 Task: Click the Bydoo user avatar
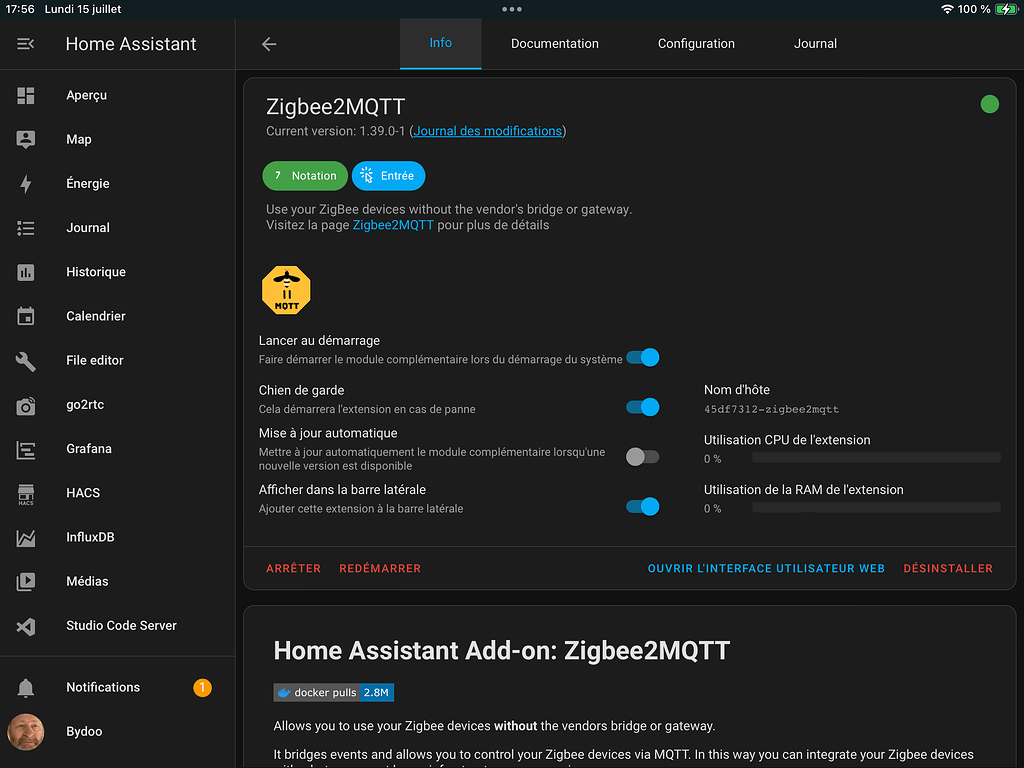pos(25,731)
